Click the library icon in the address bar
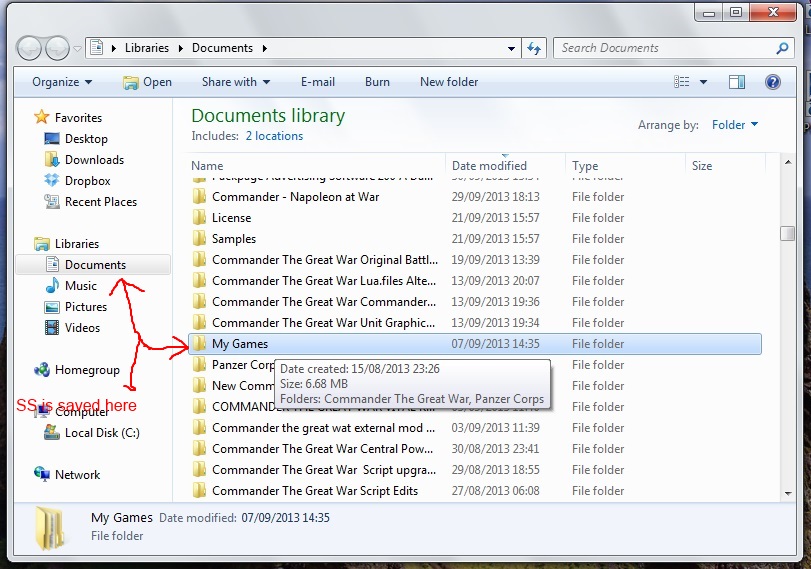Screen dimensions: 811x569 [97, 48]
